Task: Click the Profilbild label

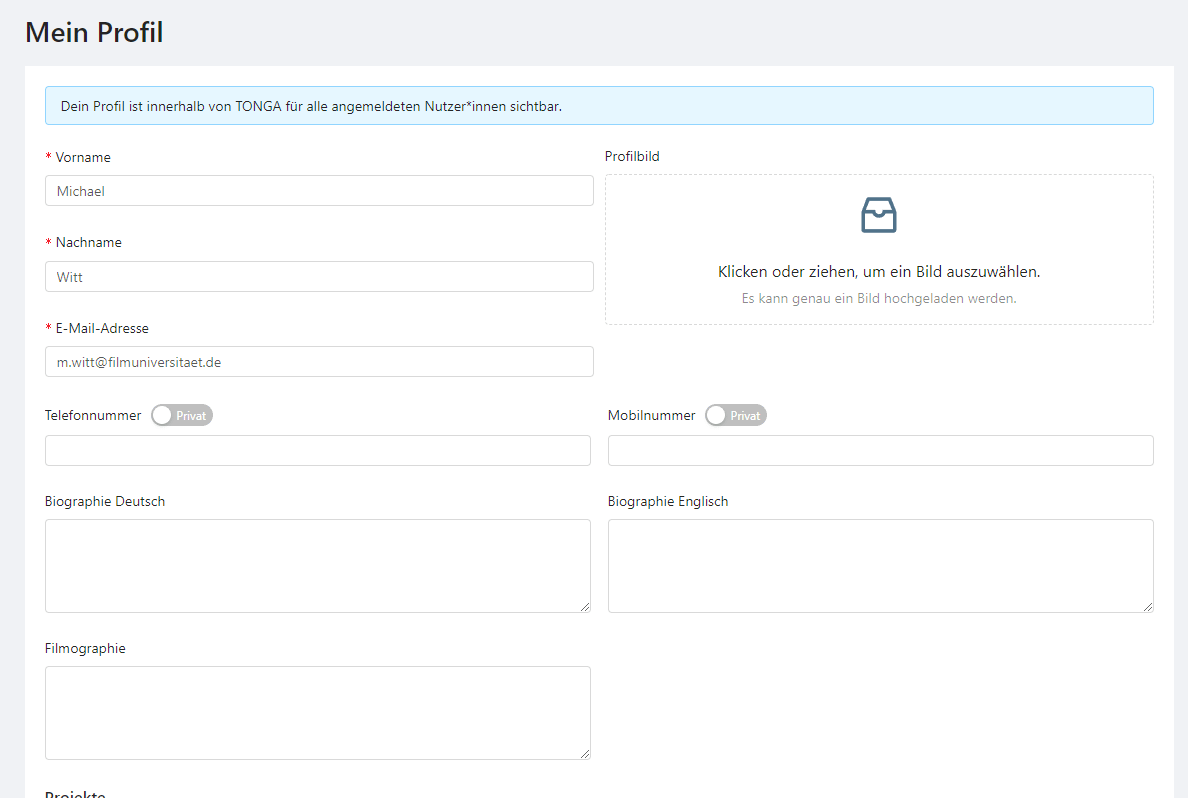Action: point(632,156)
